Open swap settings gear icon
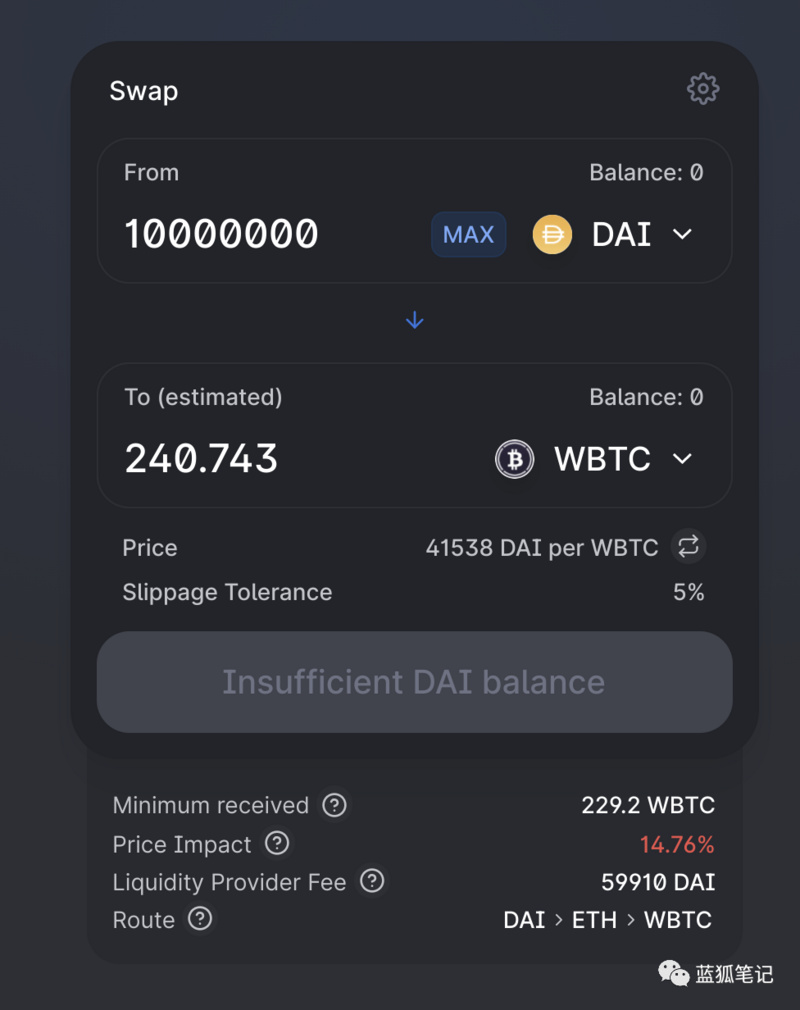The width and height of the screenshot is (800, 1010). point(703,89)
